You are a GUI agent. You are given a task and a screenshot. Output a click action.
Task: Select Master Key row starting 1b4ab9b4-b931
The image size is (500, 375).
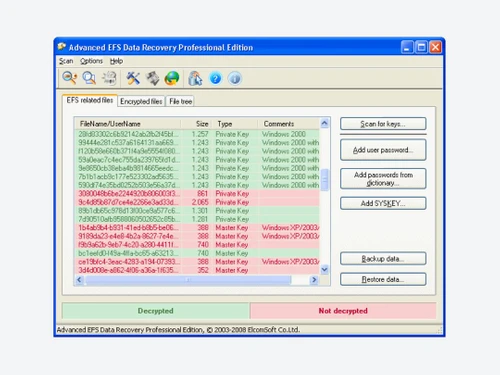tap(197, 228)
